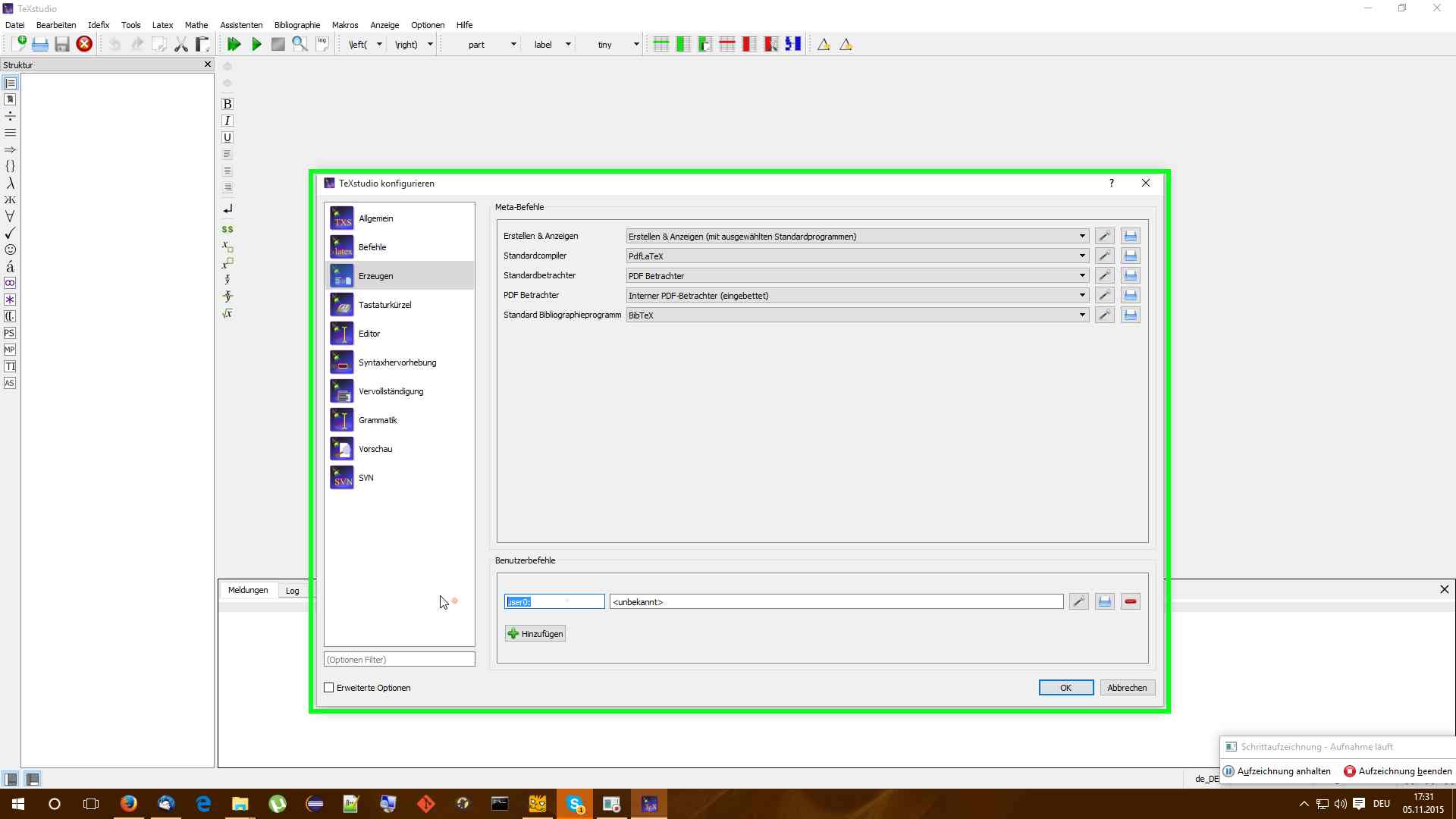This screenshot has height=819, width=1456.
Task: Click the smiley symbols sidebar icon
Action: coord(10,249)
